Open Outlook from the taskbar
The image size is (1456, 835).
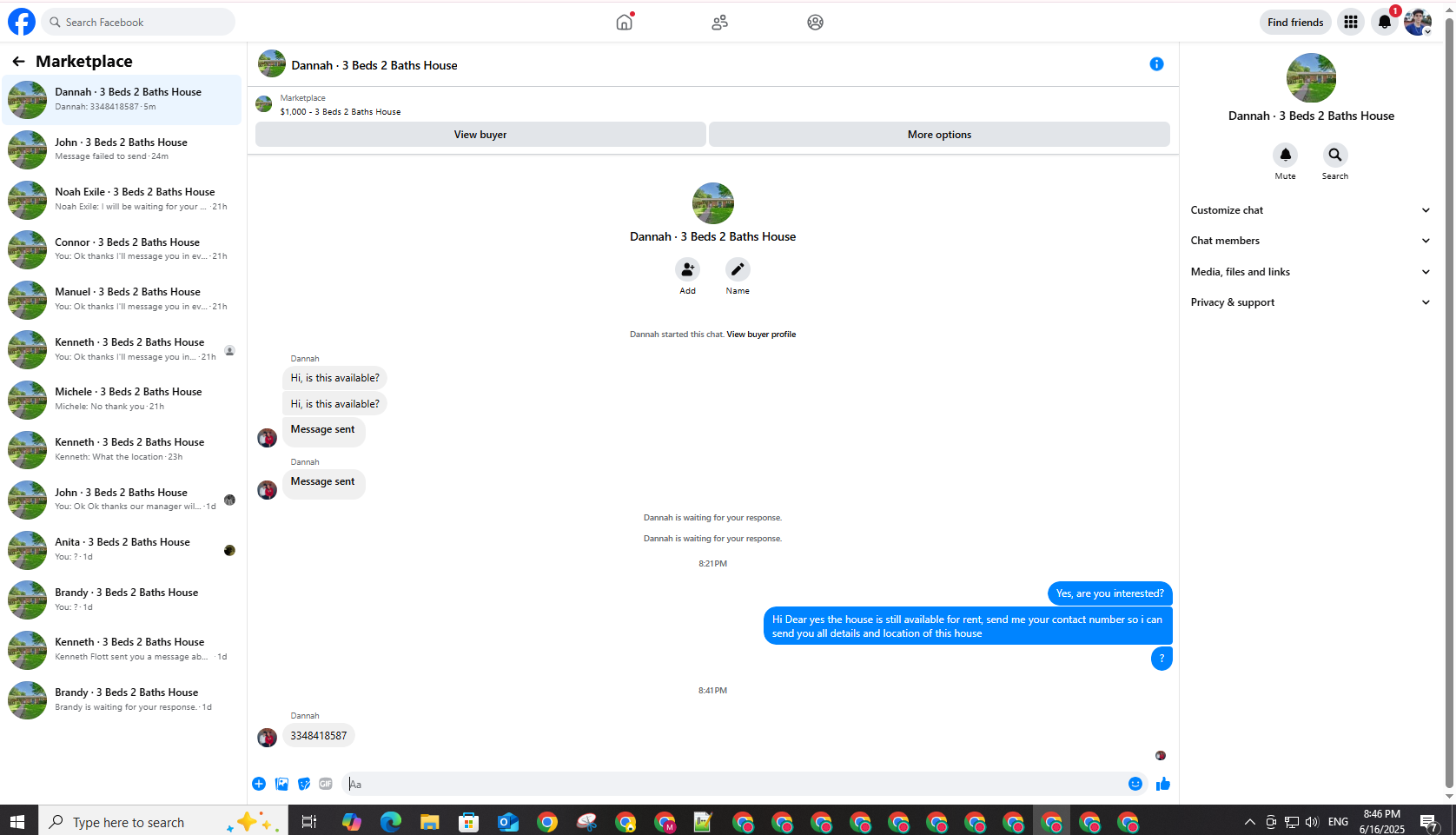click(x=507, y=821)
